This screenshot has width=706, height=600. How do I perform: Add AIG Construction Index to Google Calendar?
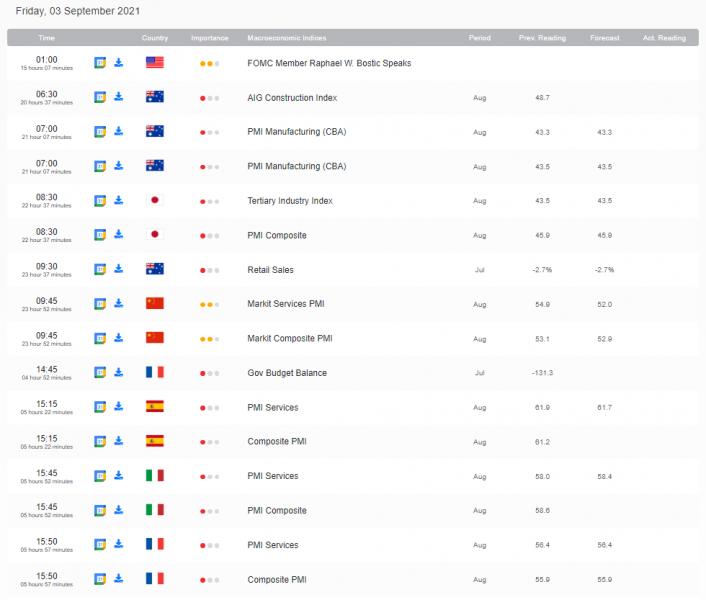(100, 97)
